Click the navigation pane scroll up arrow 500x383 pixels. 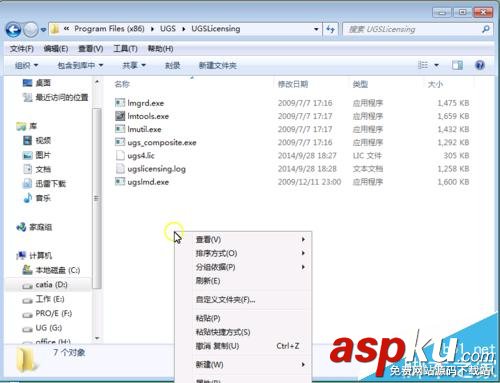97,82
